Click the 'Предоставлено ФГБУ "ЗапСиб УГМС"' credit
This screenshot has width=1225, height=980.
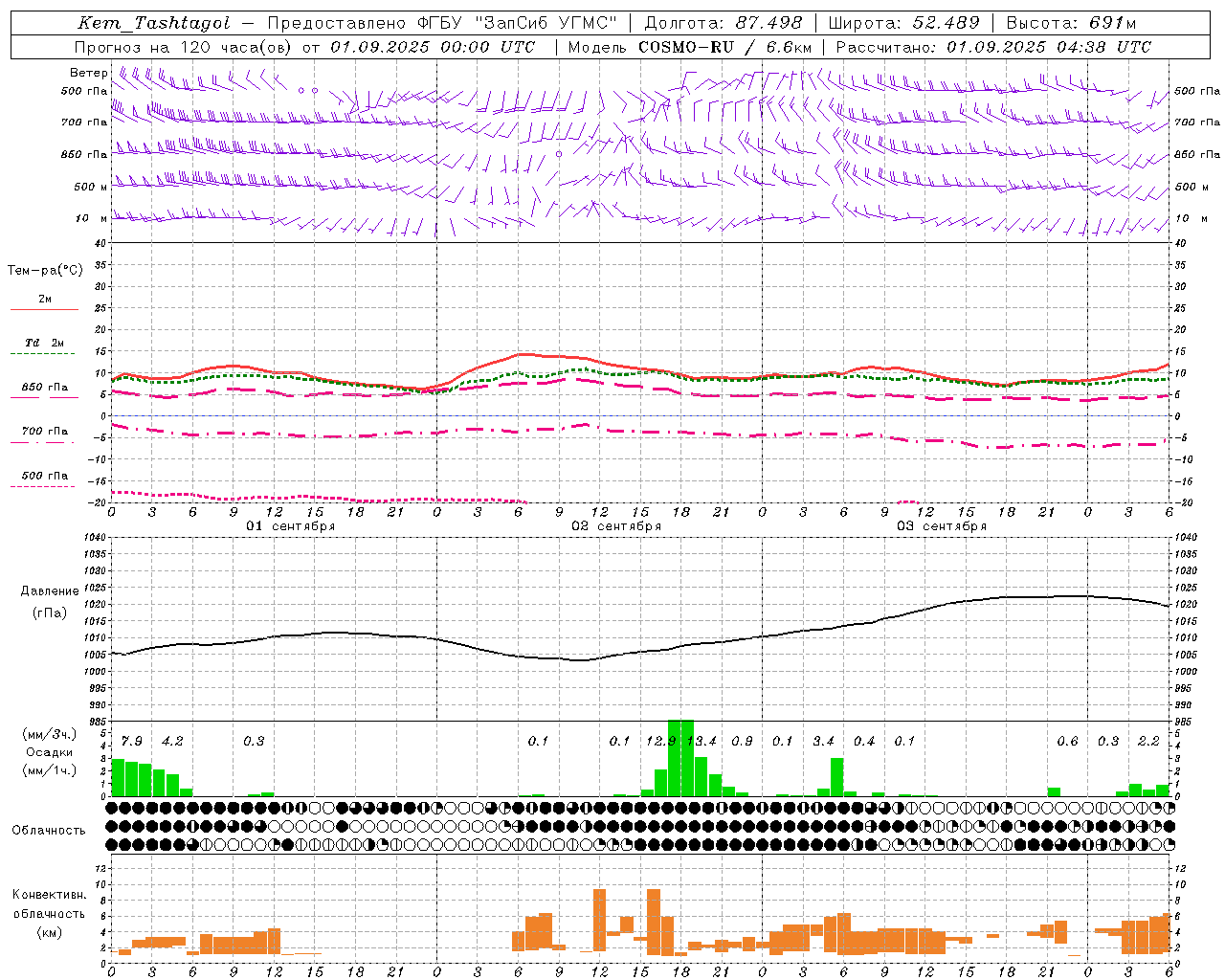pos(442,23)
